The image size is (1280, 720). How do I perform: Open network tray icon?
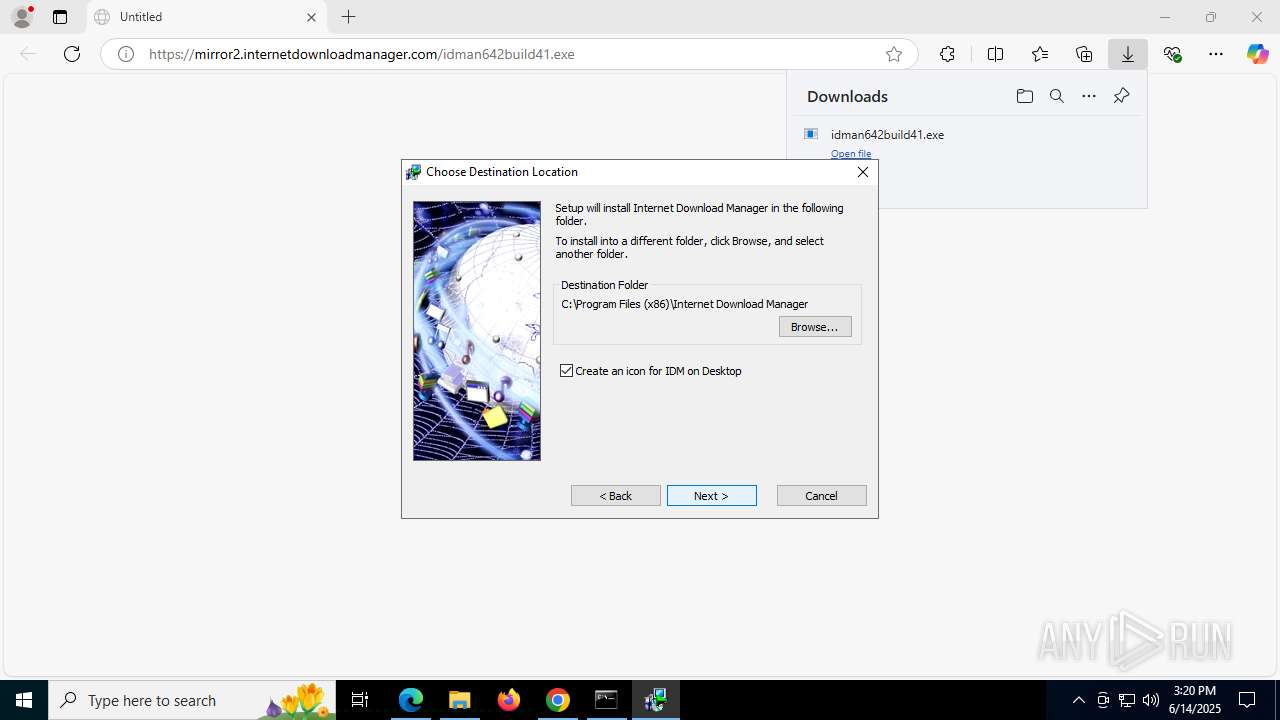pyautogui.click(x=1127, y=700)
